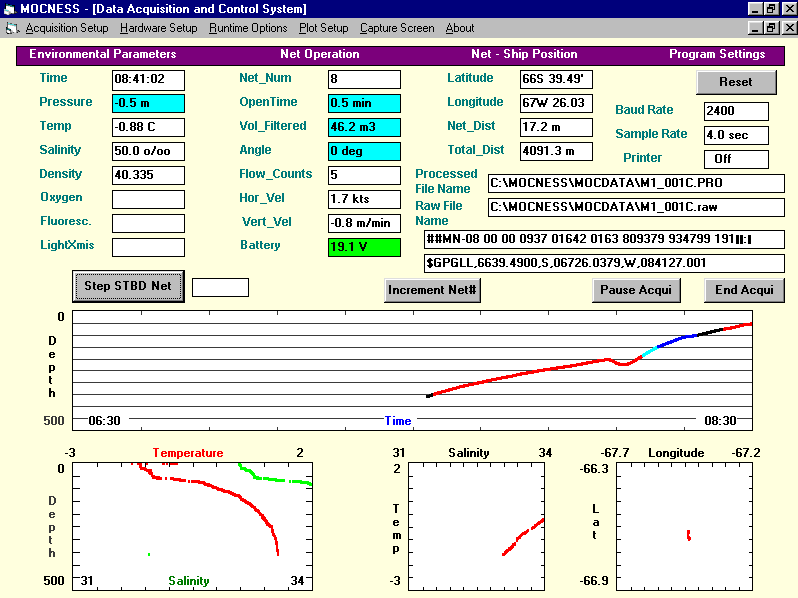Click the $GPGLL GPS string field
The height and width of the screenshot is (598, 798).
click(x=604, y=263)
